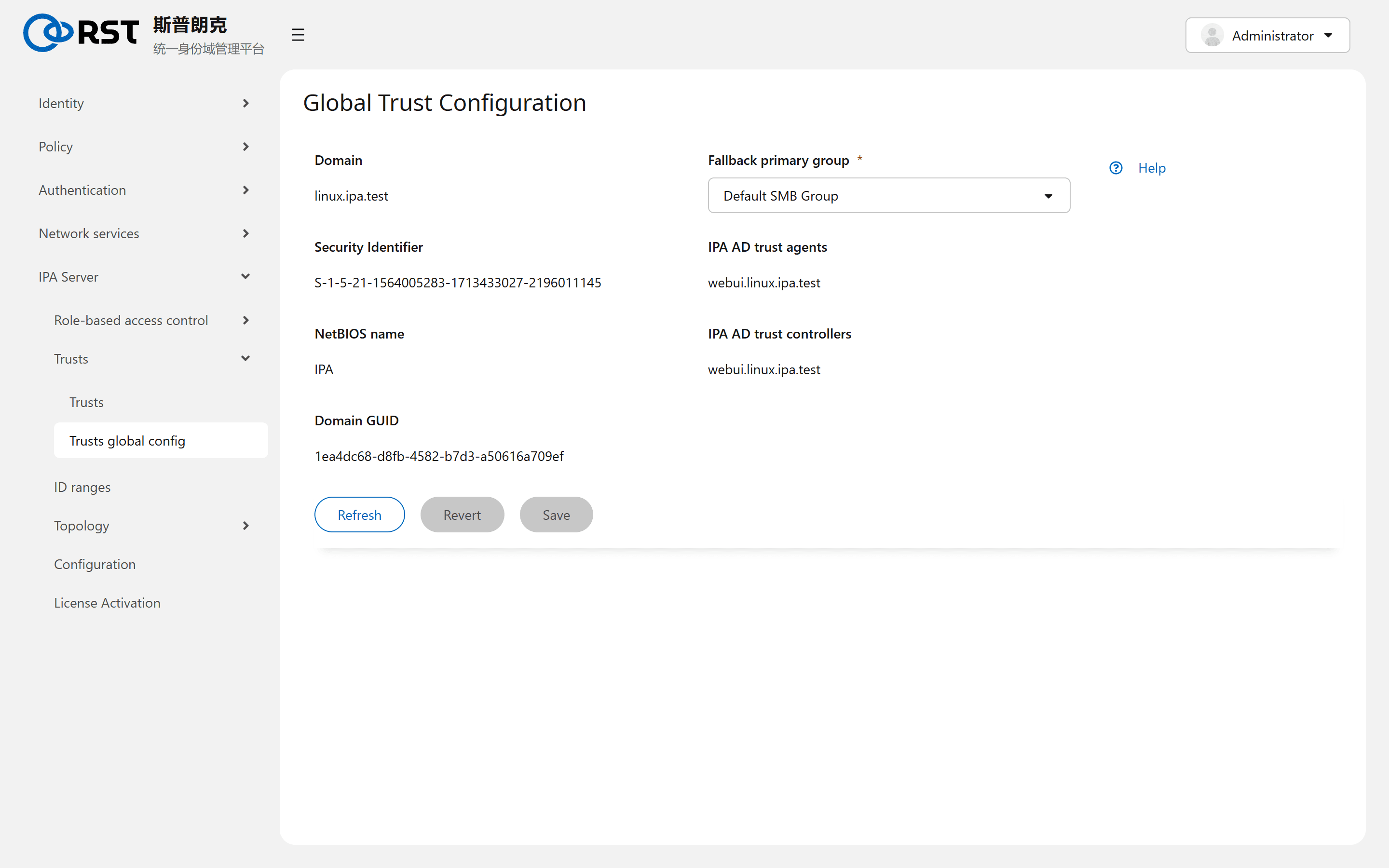The height and width of the screenshot is (868, 1389).
Task: Open the Help link
Action: (1151, 168)
